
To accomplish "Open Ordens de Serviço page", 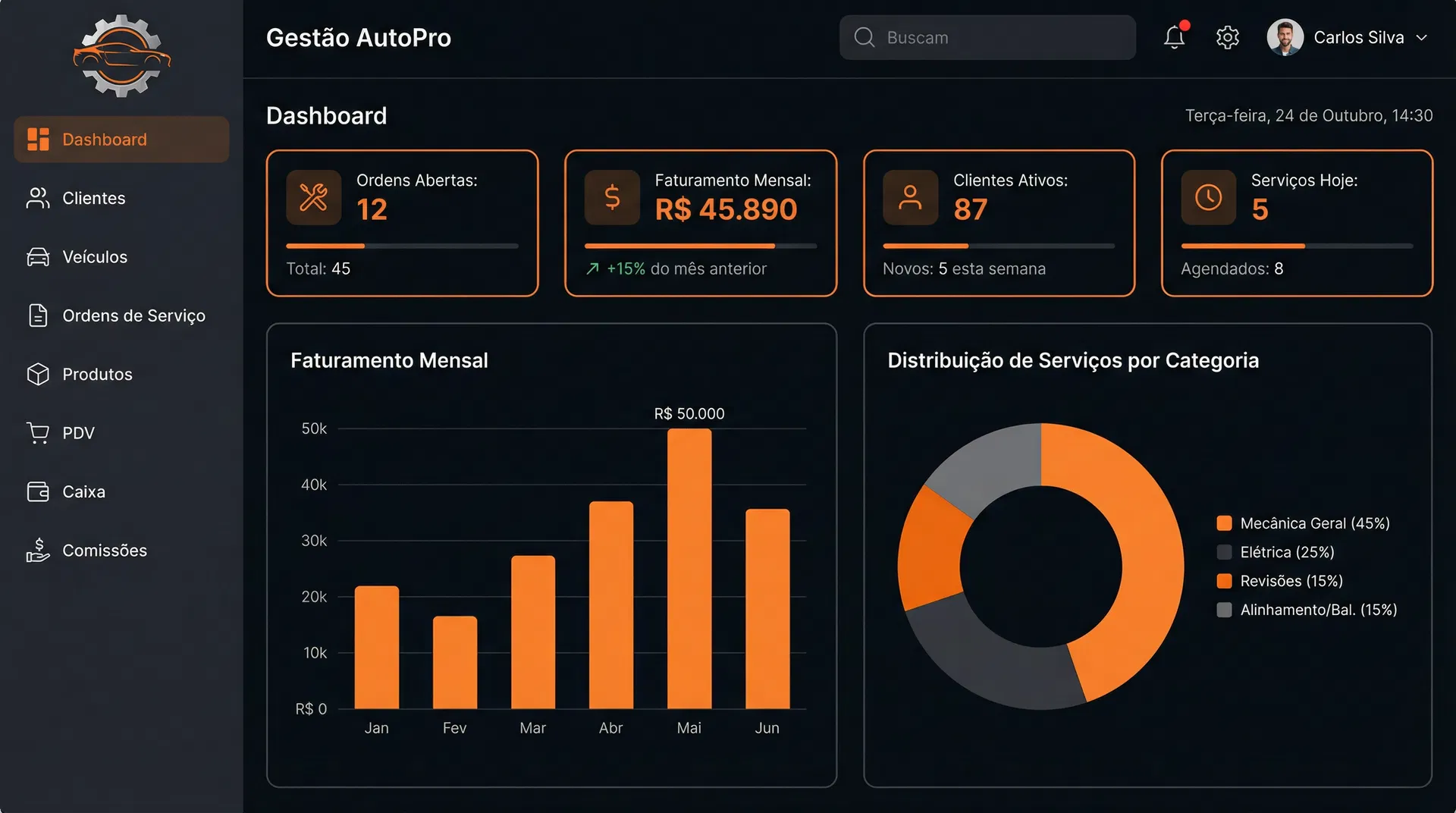I will [x=133, y=315].
